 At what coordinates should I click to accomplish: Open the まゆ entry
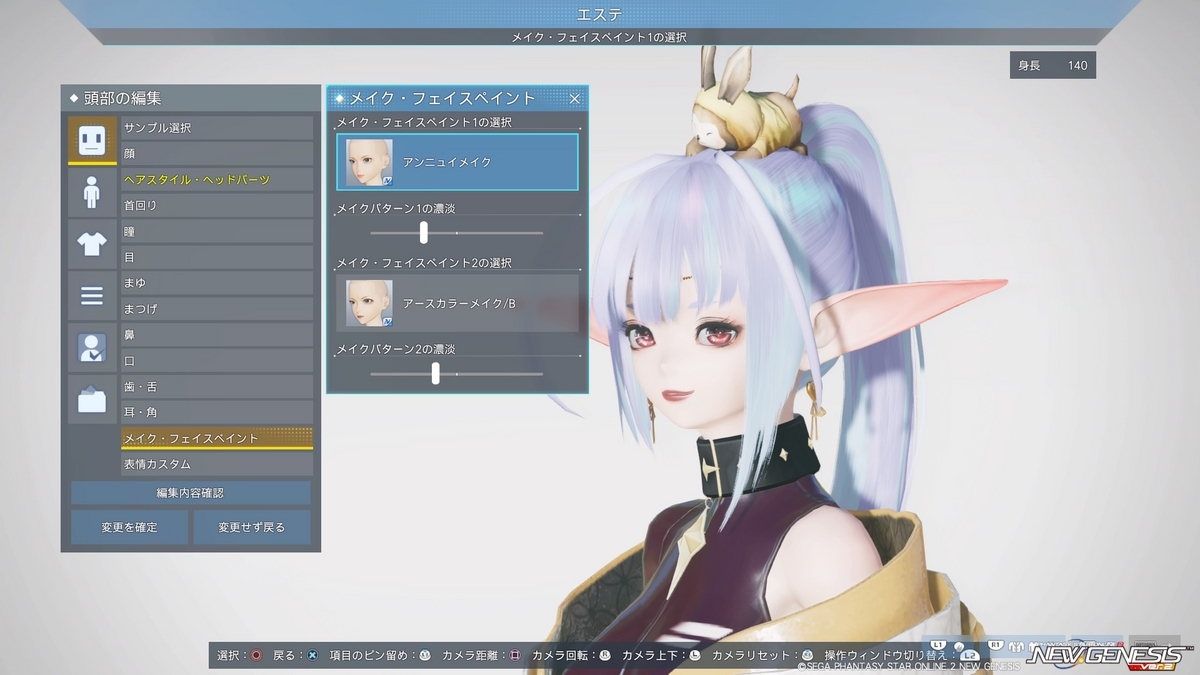(217, 284)
